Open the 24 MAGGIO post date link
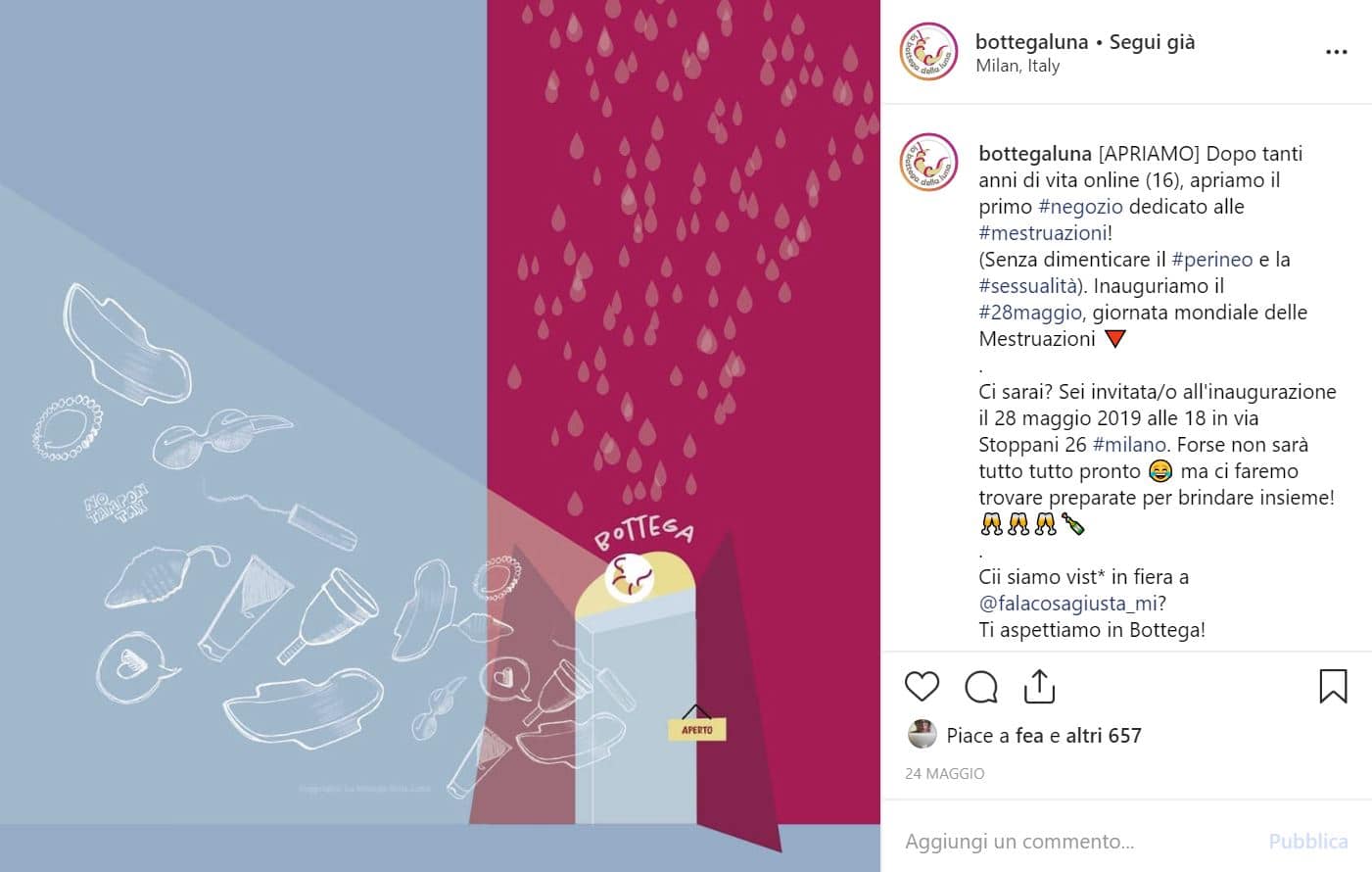This screenshot has width=1372, height=872. [944, 773]
